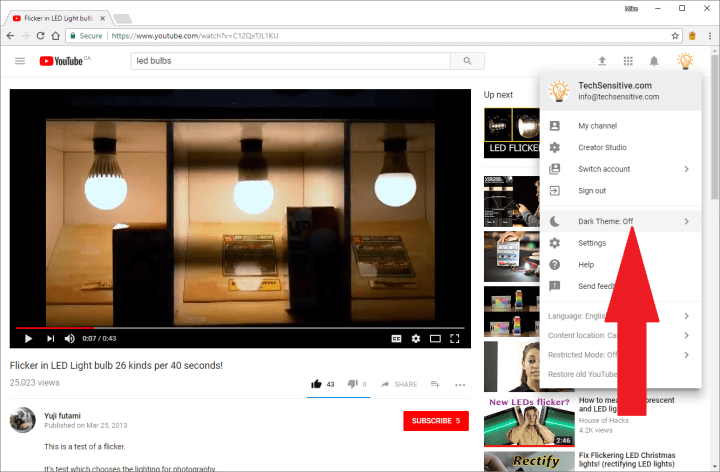Like the video with thumbs up
The image size is (720, 472).
317,384
